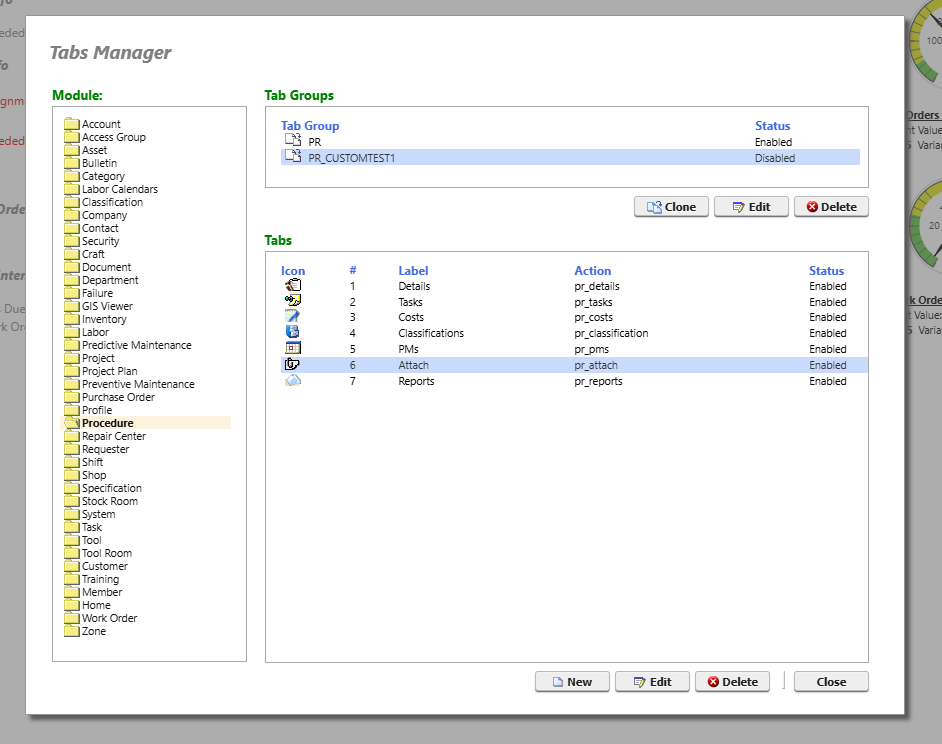The width and height of the screenshot is (942, 744).
Task: Click the Disabled status of PR_CUSTOMTEST1
Action: 775,158
